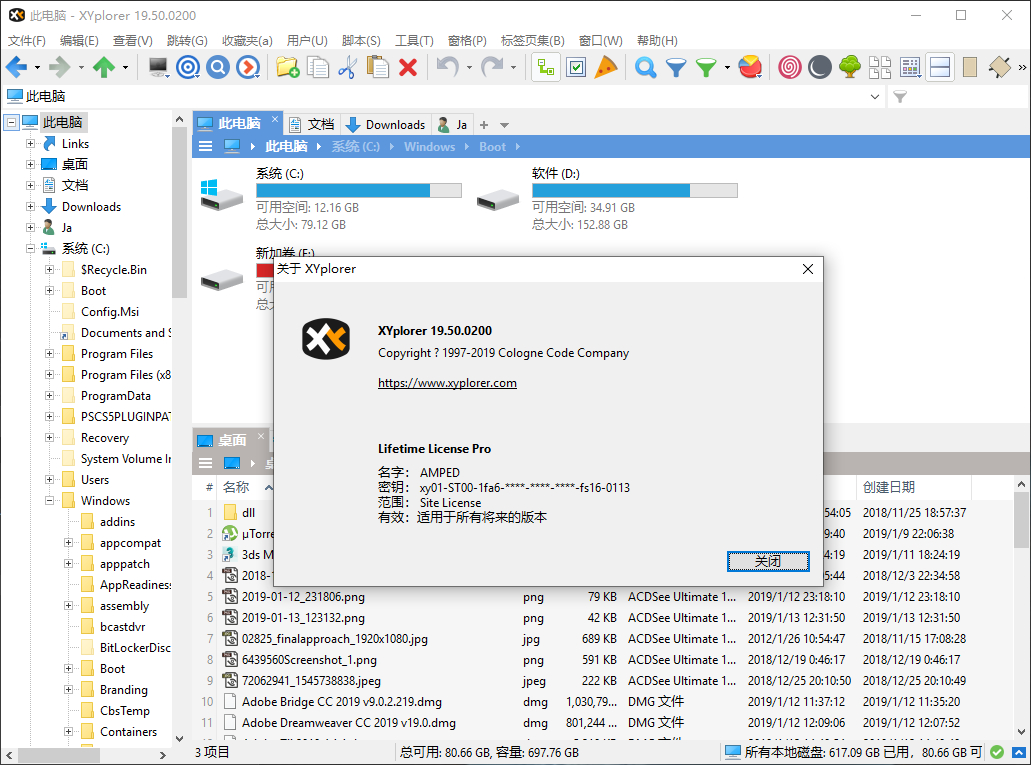Open the 工具(T) menu
This screenshot has width=1031, height=765.
click(x=414, y=41)
